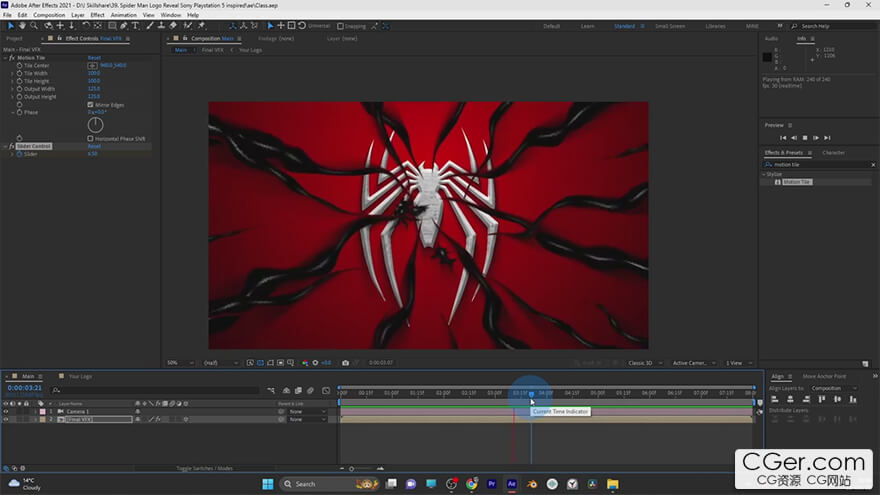
Task: Select the Zoom magnifier tool
Action: coord(34,26)
